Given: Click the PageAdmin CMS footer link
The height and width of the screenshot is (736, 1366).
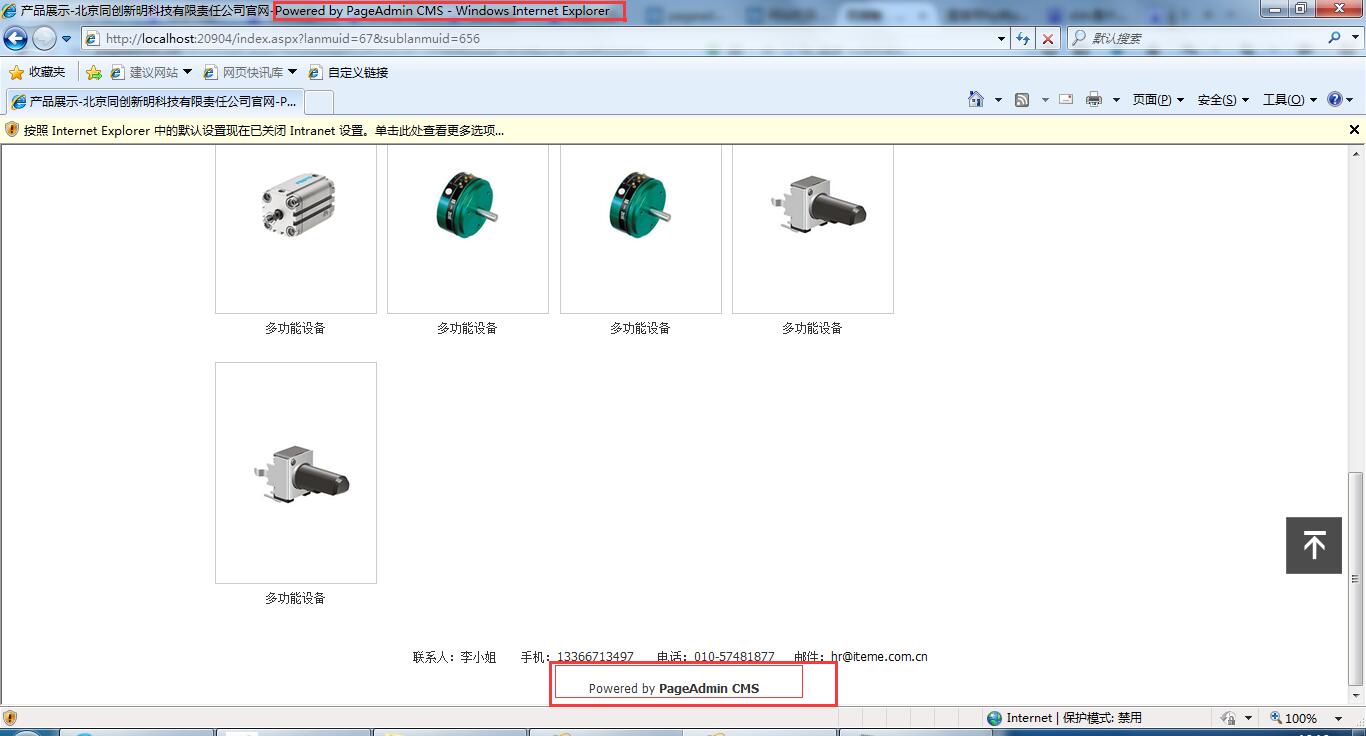Looking at the screenshot, I should (x=708, y=688).
